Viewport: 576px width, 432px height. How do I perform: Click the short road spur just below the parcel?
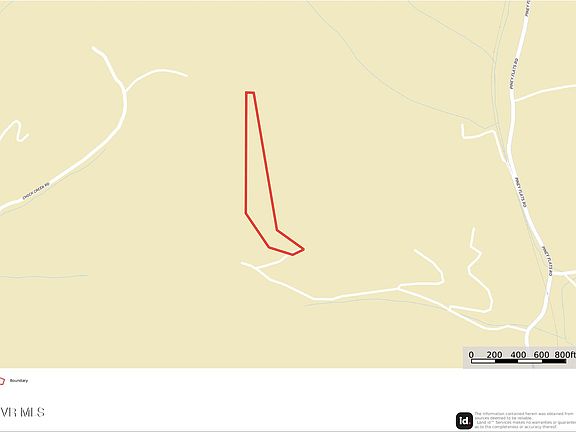click(273, 263)
